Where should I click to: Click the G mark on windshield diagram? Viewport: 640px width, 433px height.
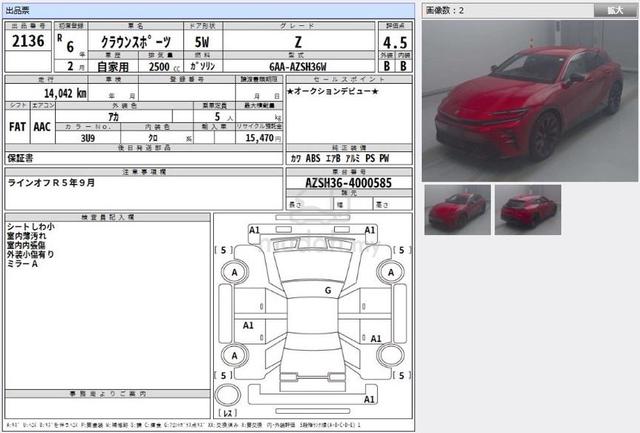click(328, 291)
